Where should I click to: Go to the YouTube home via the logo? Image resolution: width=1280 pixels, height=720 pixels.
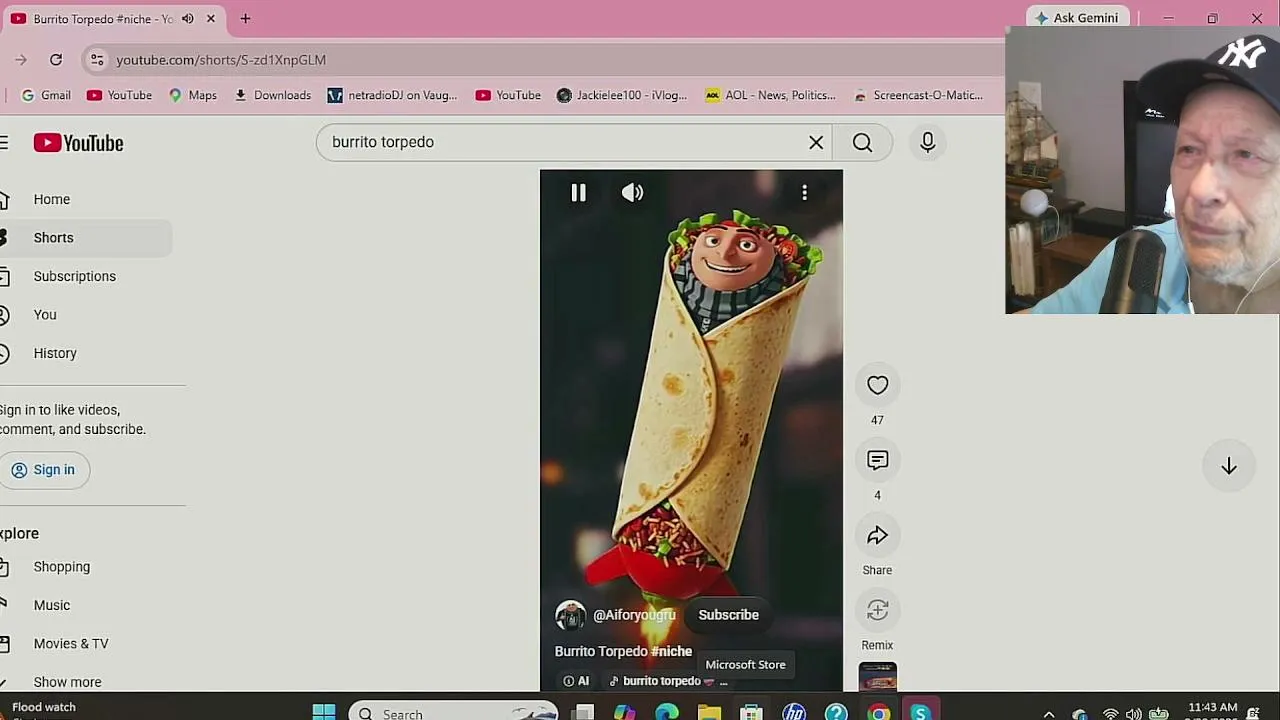pyautogui.click(x=78, y=143)
